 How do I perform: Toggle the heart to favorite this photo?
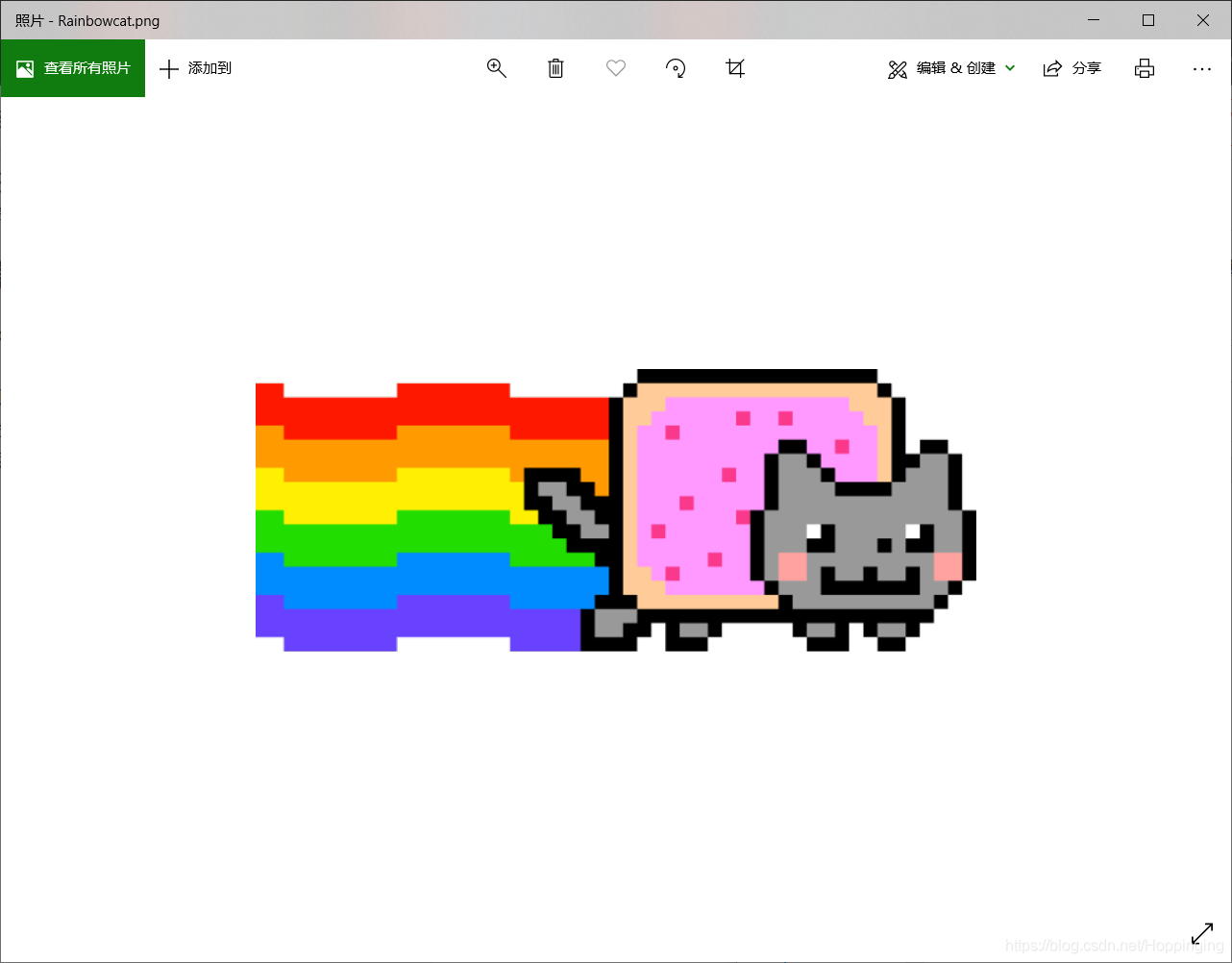click(615, 68)
